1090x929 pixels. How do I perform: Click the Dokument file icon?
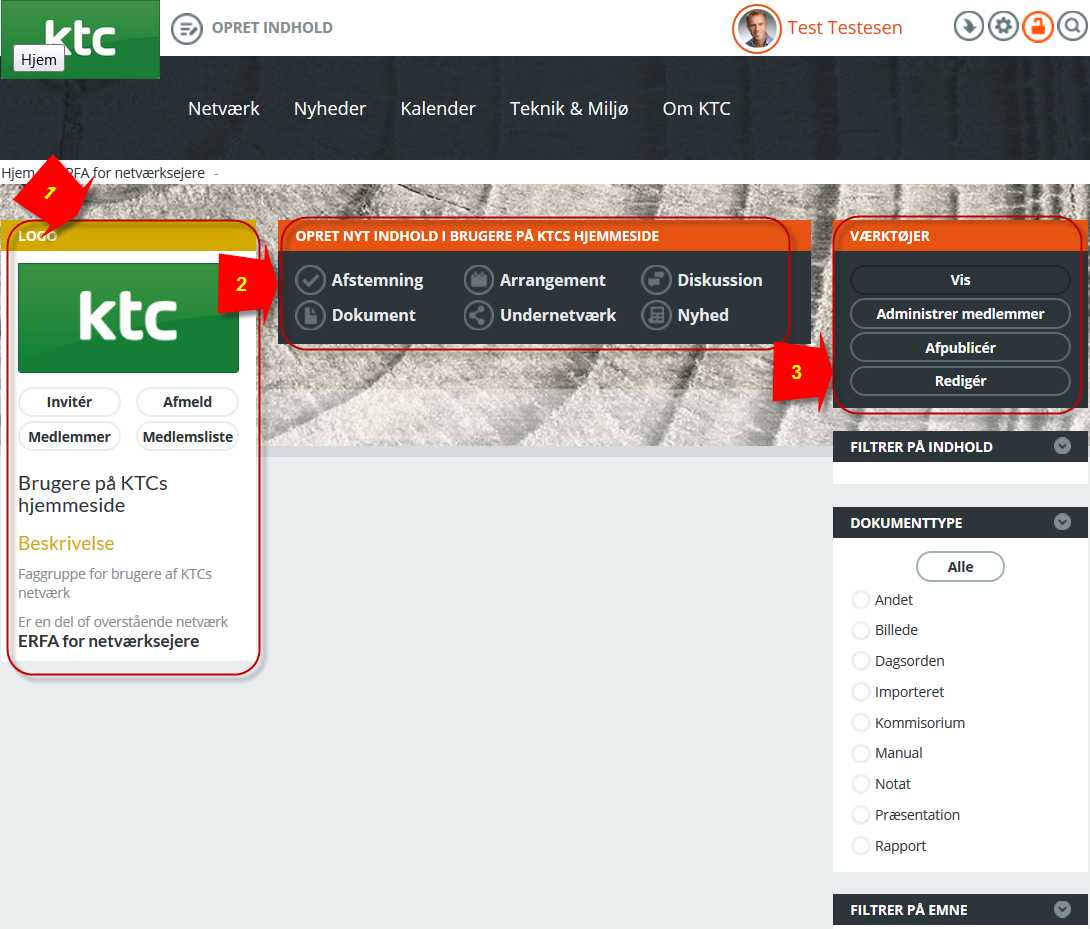[310, 315]
